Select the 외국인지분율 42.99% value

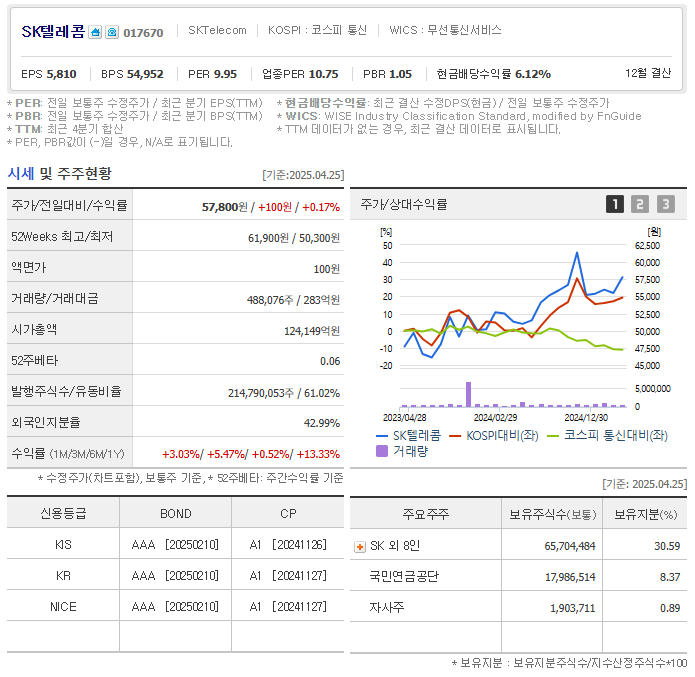(x=322, y=423)
